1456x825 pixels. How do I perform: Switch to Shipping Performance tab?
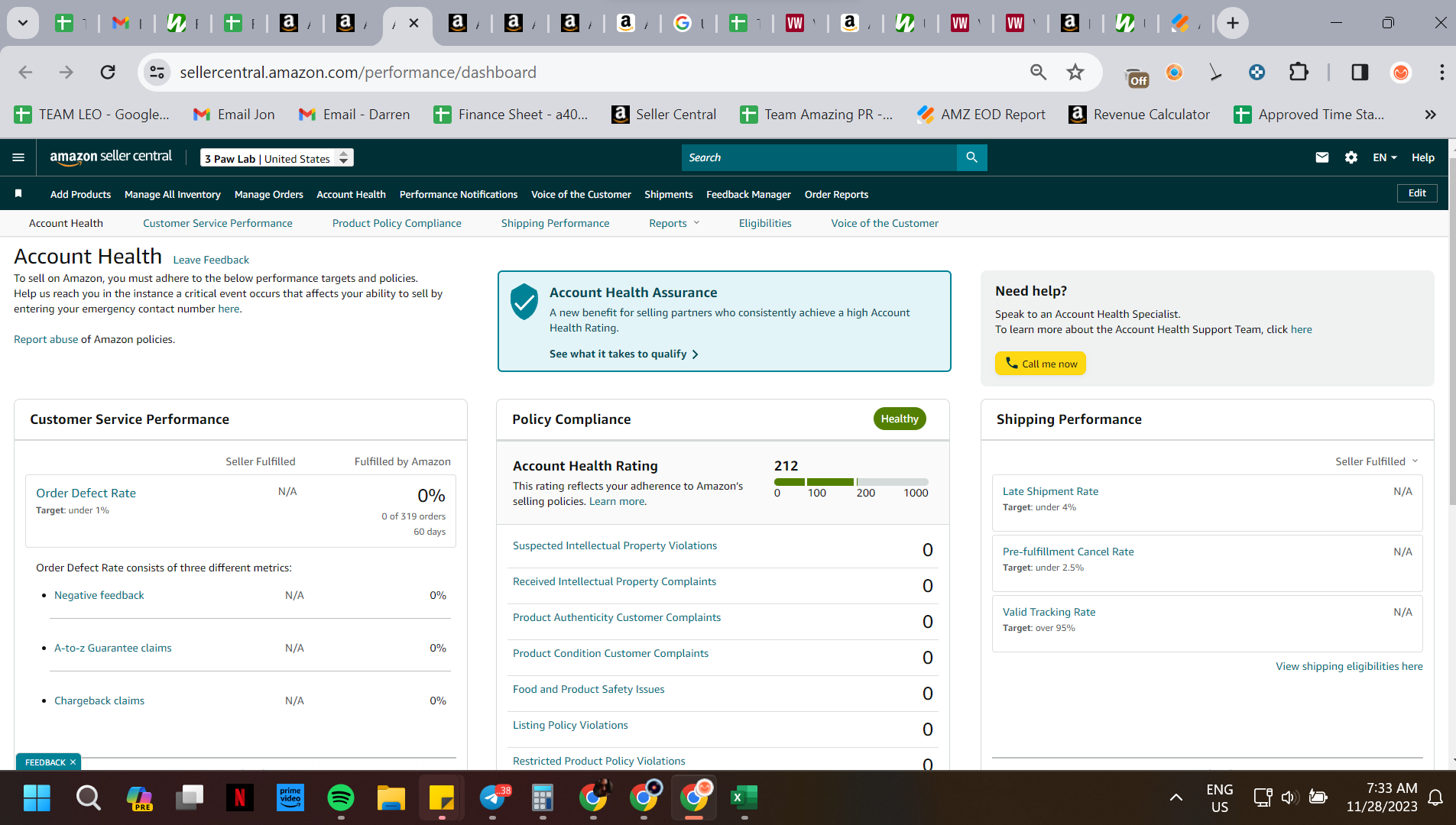(556, 223)
